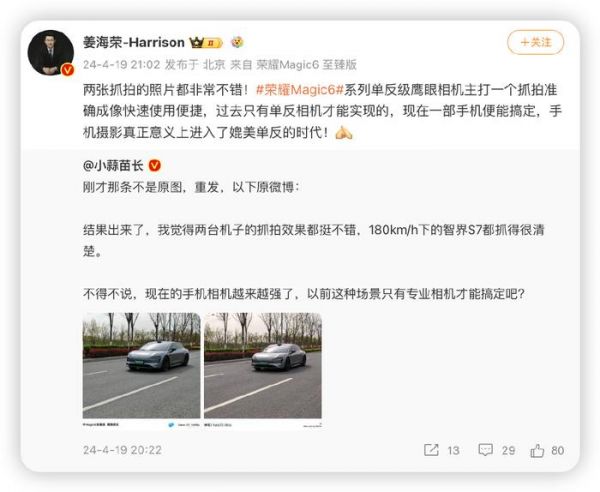600x492 pixels.
Task: Open the profile avatar photo
Action: [x=51, y=52]
